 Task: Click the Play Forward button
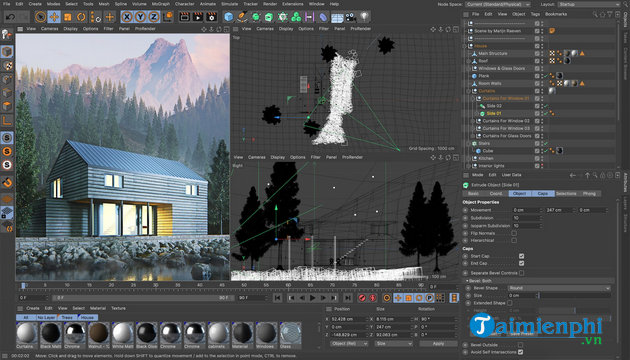[x=312, y=298]
